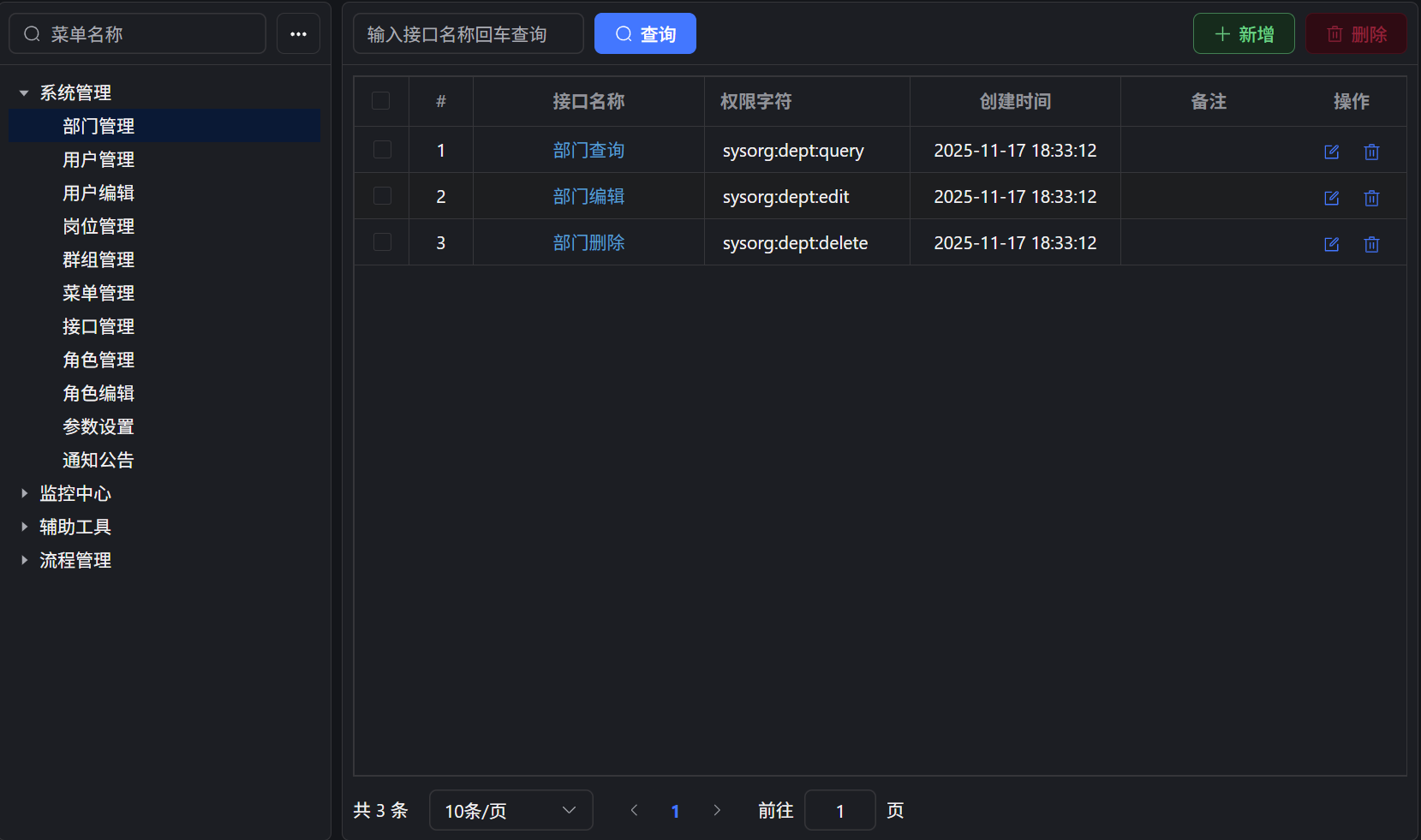Click delete trash icon for 部门查询 row
This screenshot has width=1421, height=840.
point(1371,152)
